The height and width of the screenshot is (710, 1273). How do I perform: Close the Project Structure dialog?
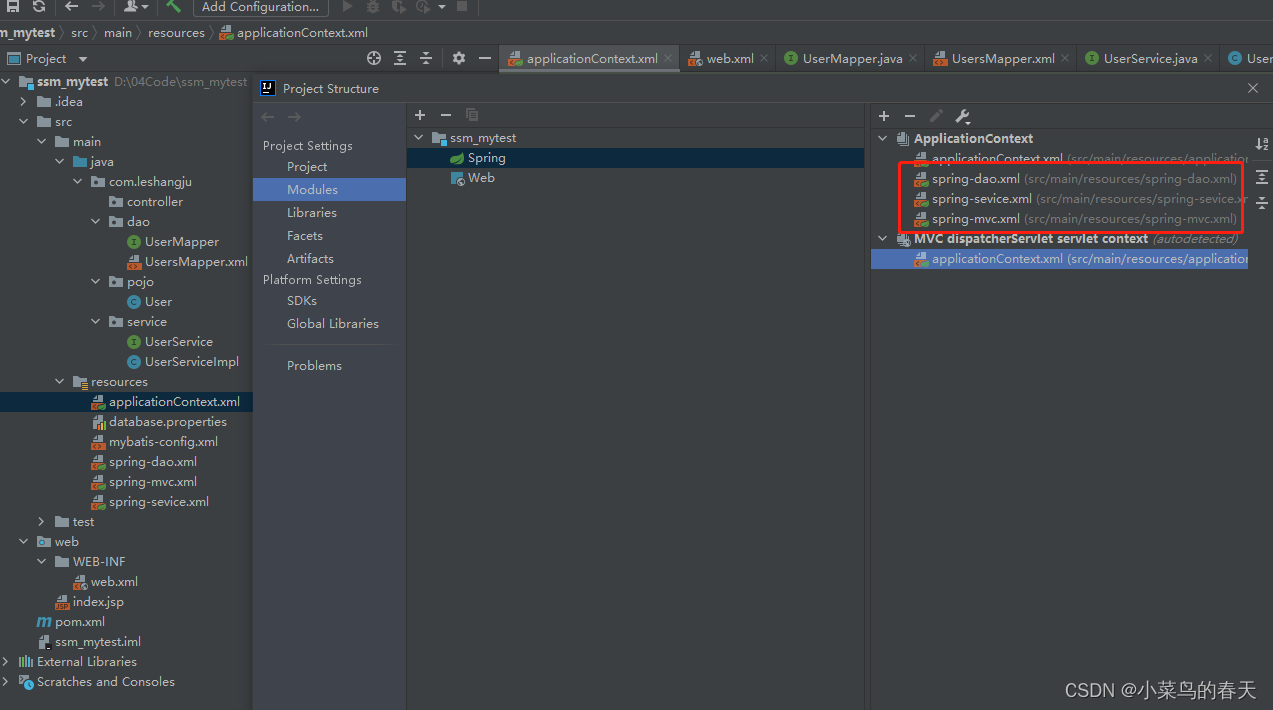[x=1253, y=88]
